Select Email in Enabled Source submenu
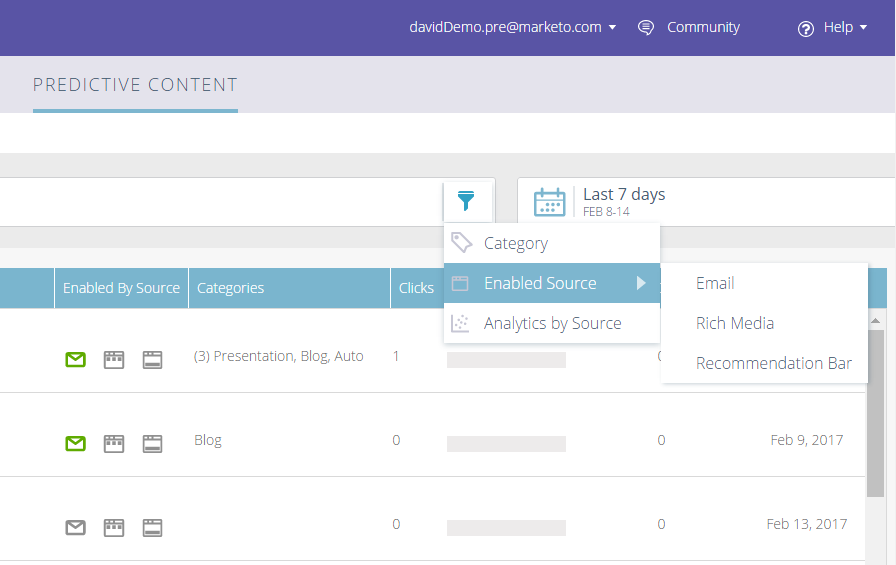The height and width of the screenshot is (565, 896). click(715, 283)
